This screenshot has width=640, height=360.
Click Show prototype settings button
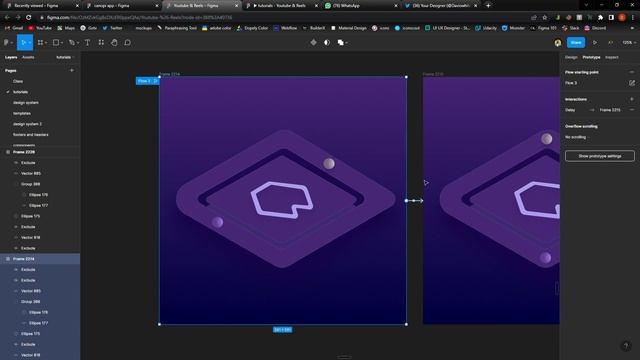(600, 156)
